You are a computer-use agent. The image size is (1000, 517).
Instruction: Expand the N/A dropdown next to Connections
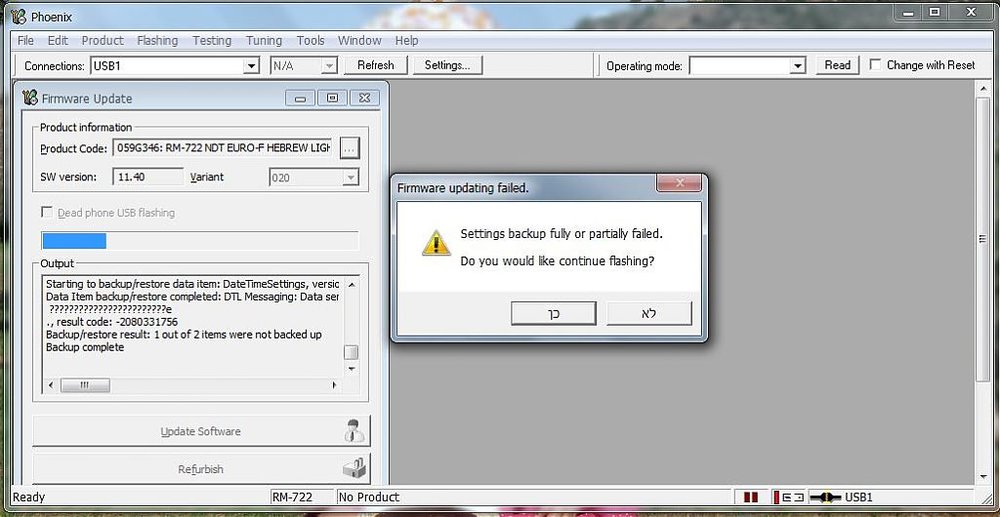tap(329, 66)
